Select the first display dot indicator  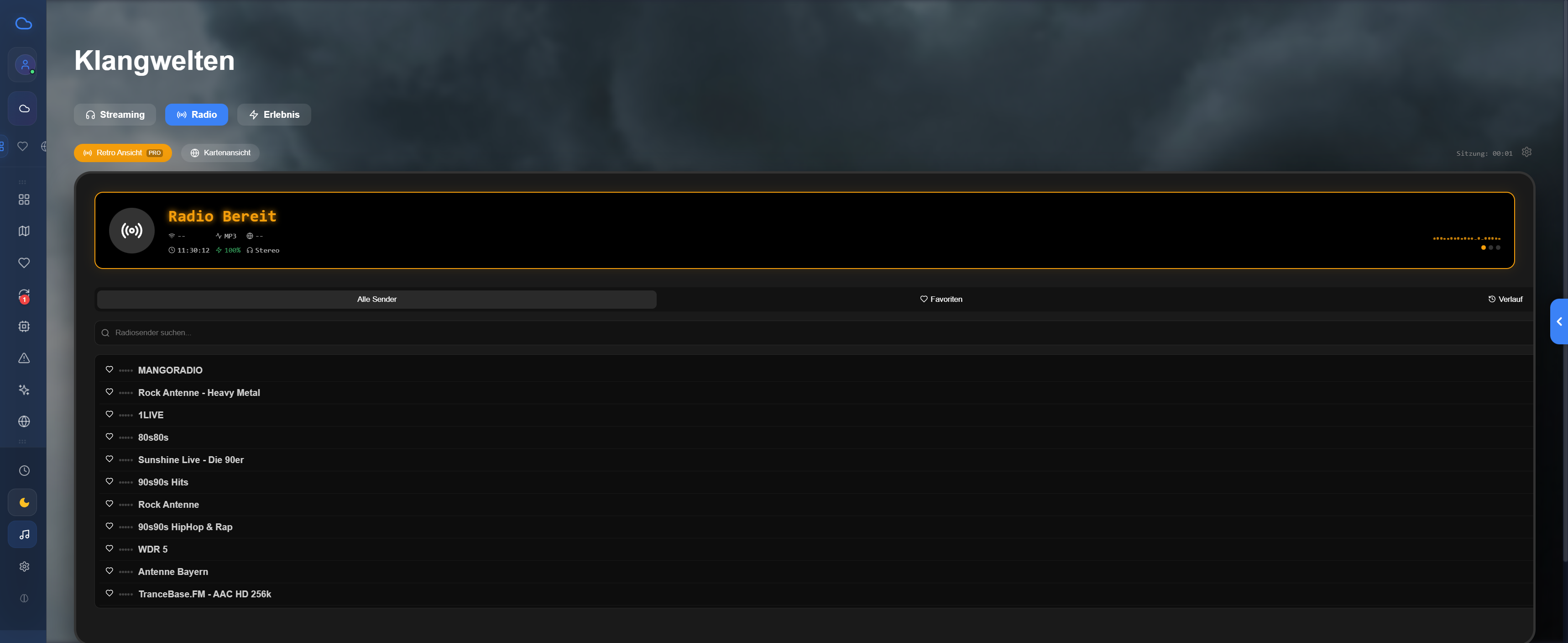(x=1484, y=248)
